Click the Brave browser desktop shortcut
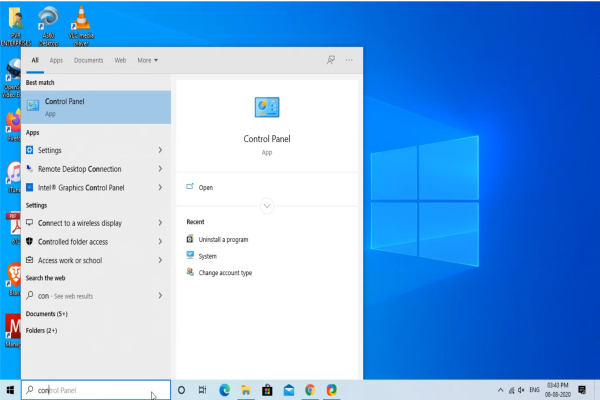Screen dimensions: 600x400 click(14, 279)
